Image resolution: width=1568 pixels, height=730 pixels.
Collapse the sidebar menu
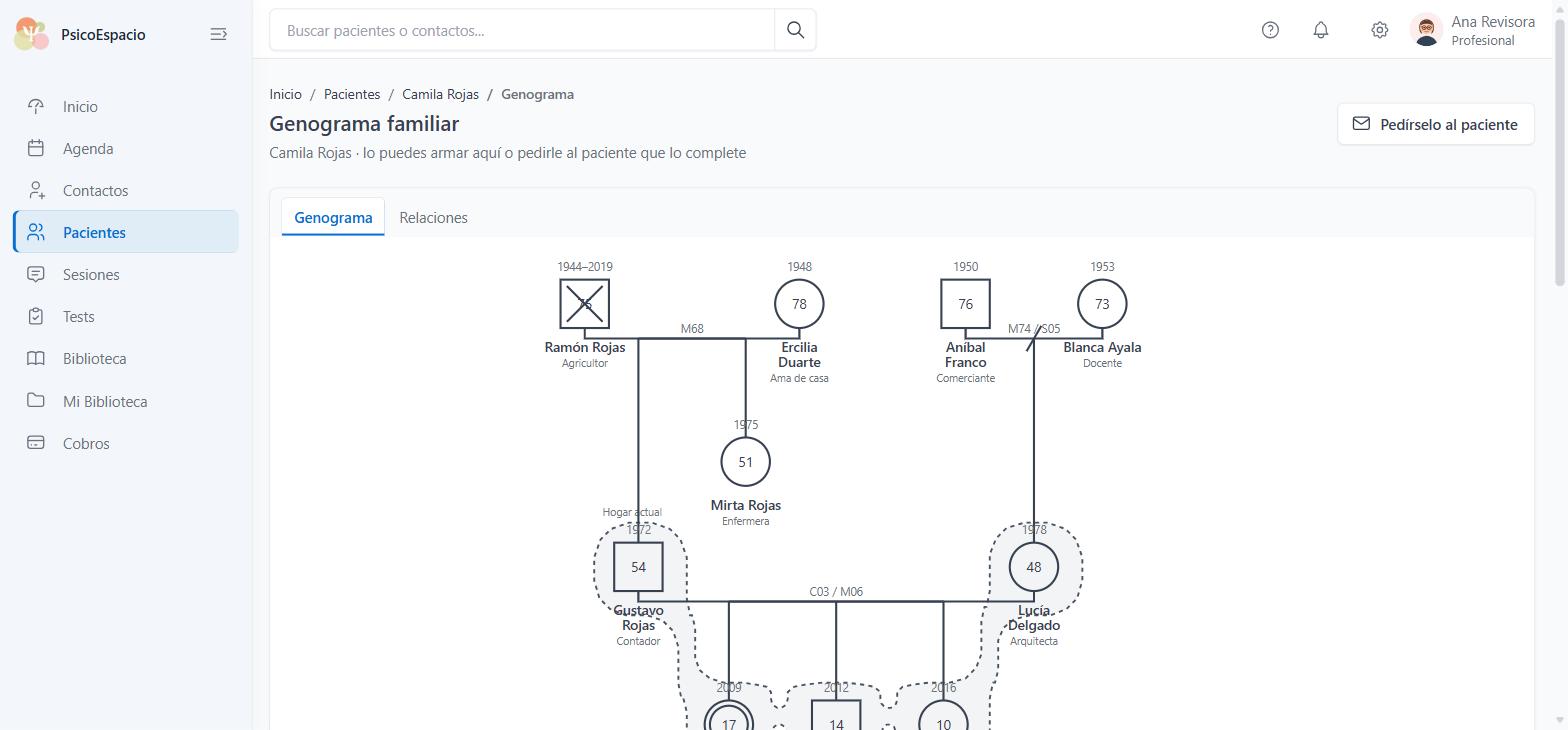pyautogui.click(x=218, y=34)
